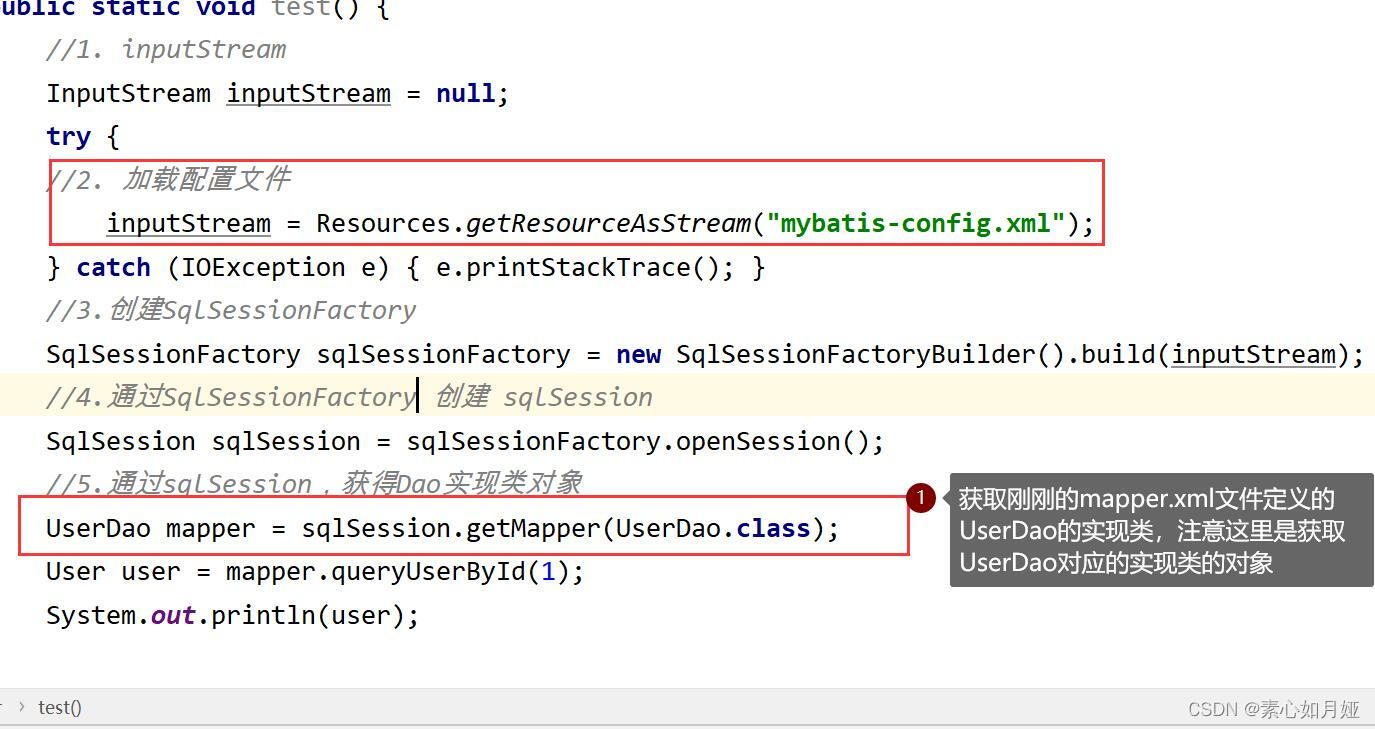This screenshot has height=729, width=1375.
Task: Click the SqlSessionFactory type in the declaration
Action: coord(173,354)
